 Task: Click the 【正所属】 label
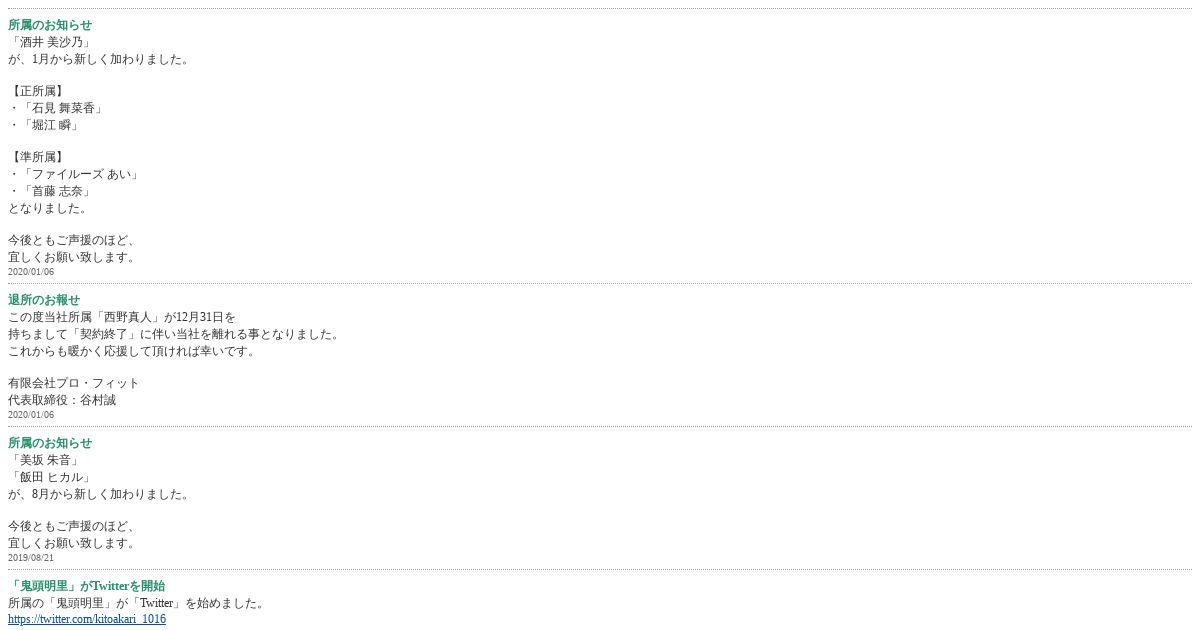[x=38, y=91]
